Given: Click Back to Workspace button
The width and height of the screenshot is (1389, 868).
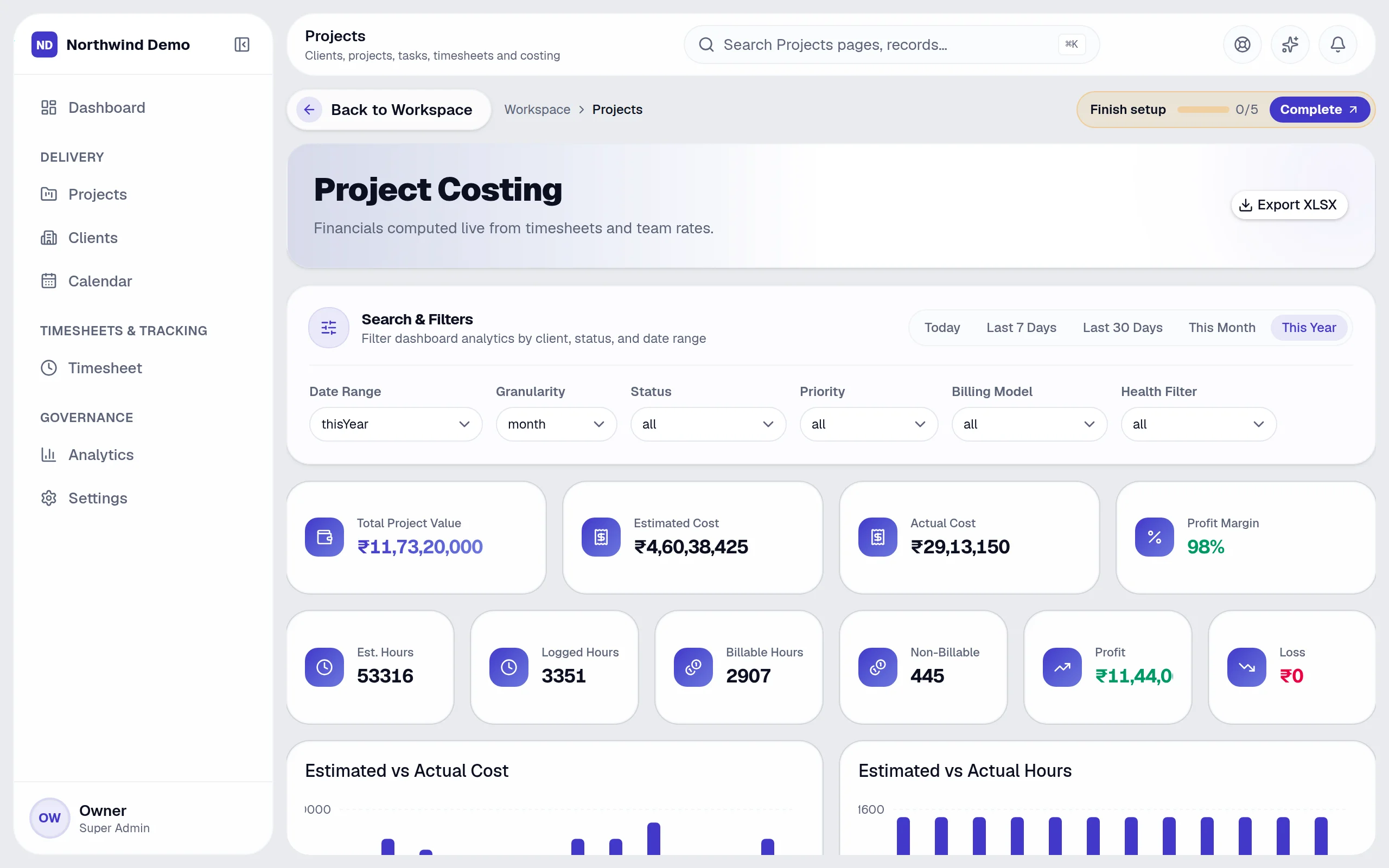Looking at the screenshot, I should point(388,109).
